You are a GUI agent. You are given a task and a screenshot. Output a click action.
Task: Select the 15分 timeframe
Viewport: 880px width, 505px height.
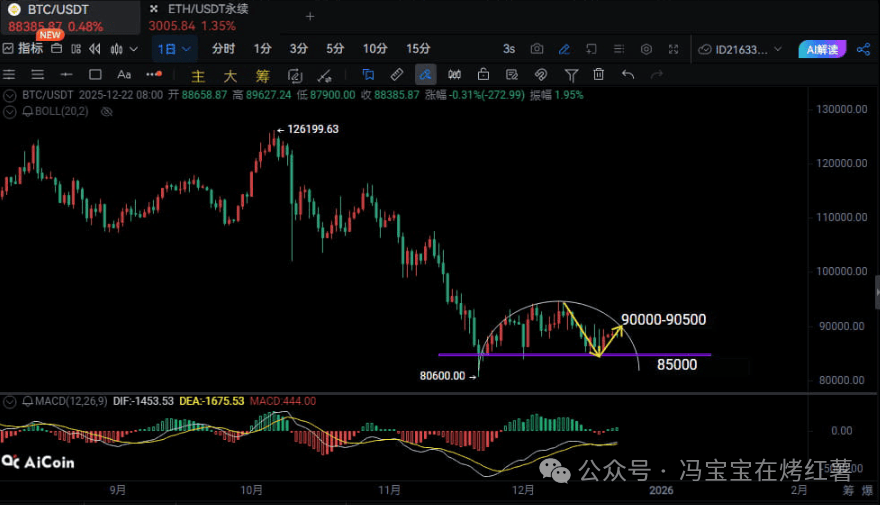pos(418,49)
